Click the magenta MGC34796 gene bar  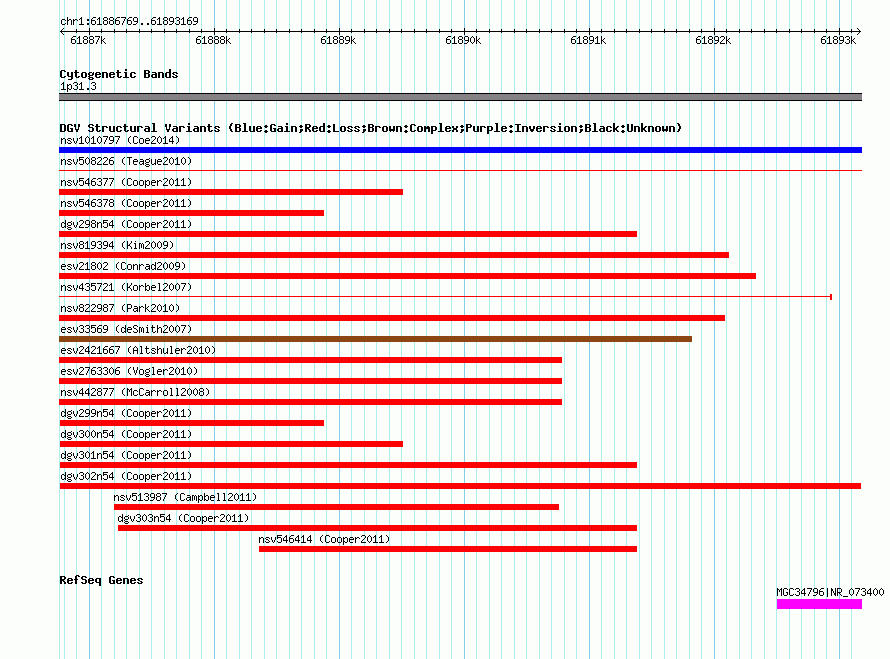tap(819, 605)
